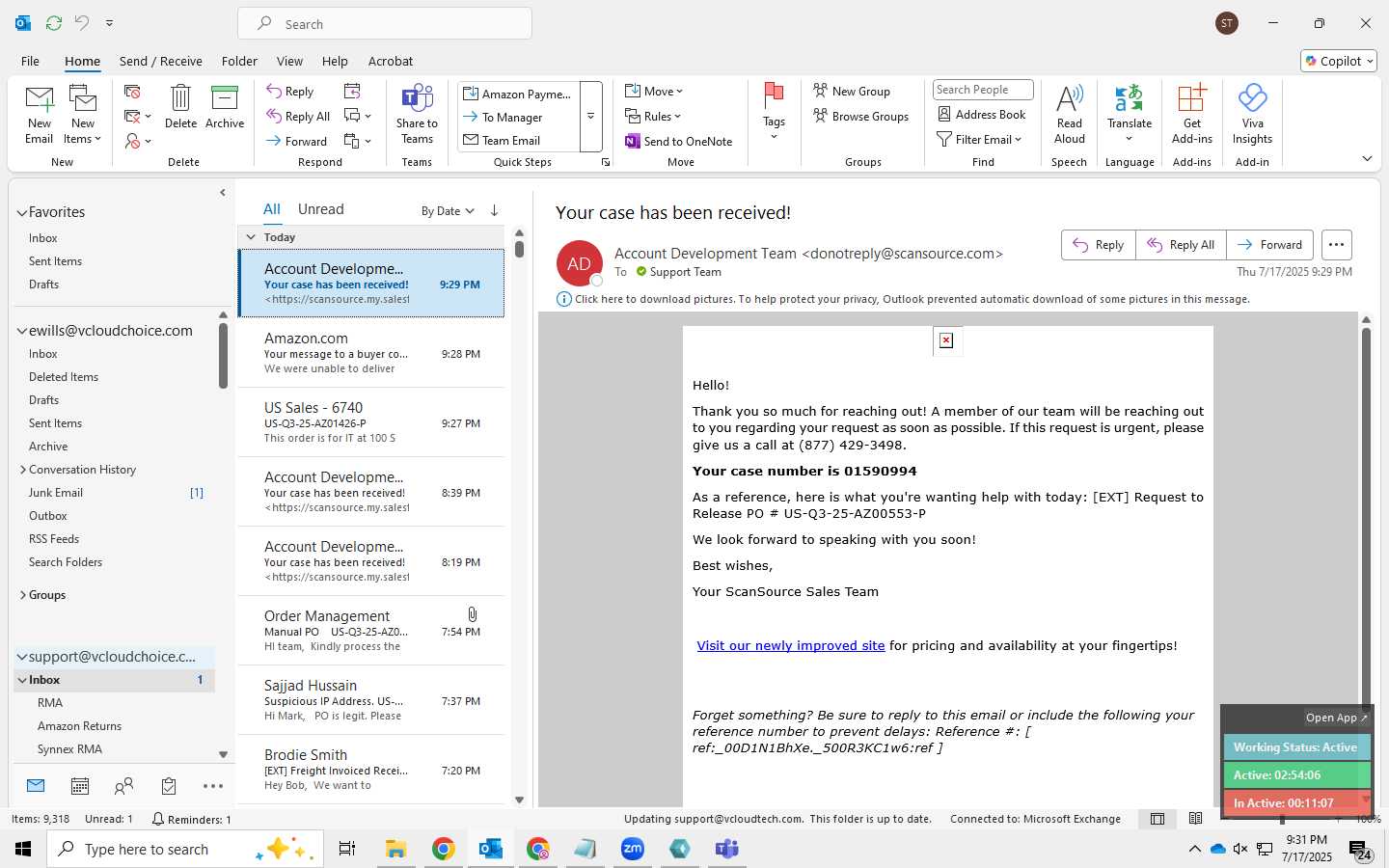Open the New Items dropdown

point(83,114)
